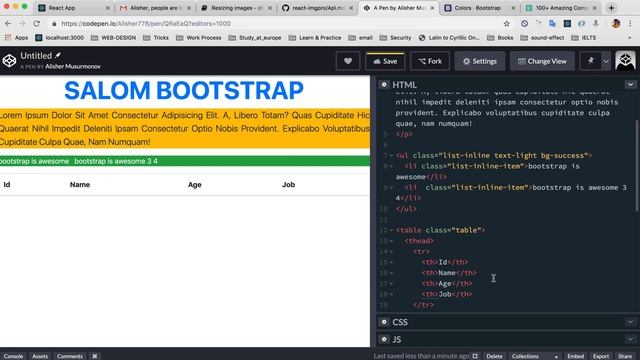The height and width of the screenshot is (360, 640).
Task: Bookmark this page with star icon
Action: pyautogui.click(x=507, y=24)
